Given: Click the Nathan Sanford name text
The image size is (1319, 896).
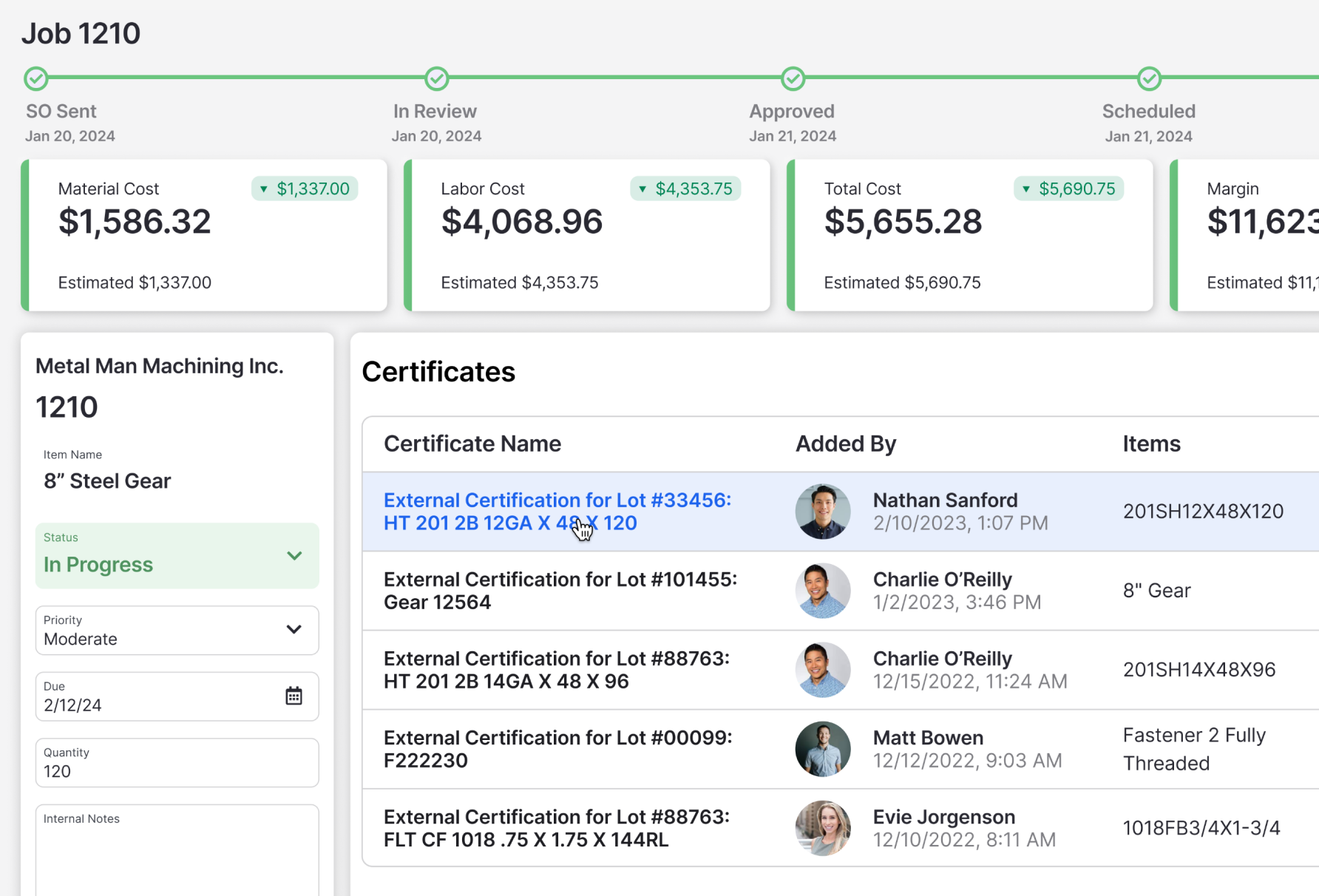Looking at the screenshot, I should pos(946,500).
